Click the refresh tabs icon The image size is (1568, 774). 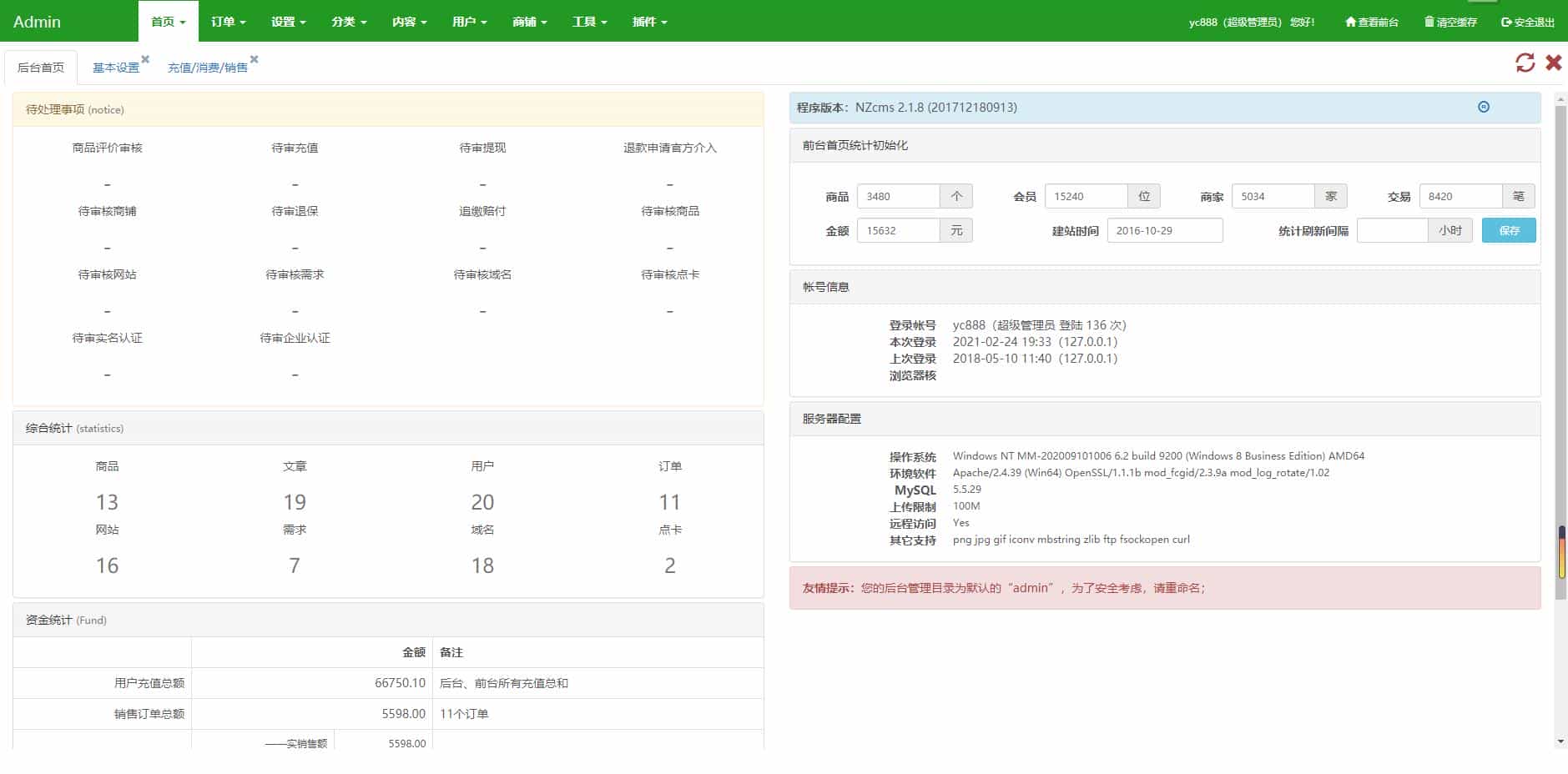pos(1526,63)
